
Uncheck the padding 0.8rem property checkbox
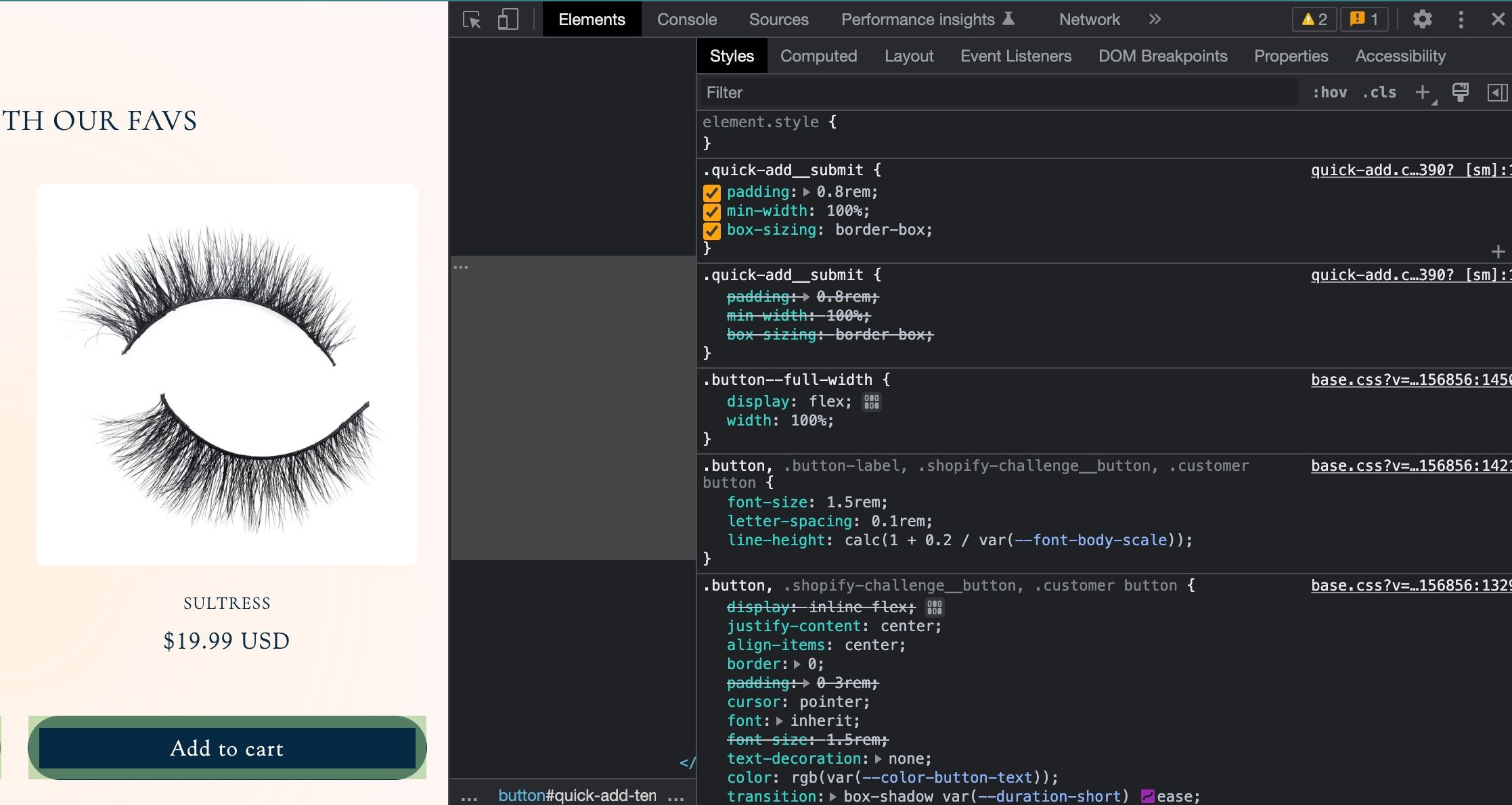712,193
